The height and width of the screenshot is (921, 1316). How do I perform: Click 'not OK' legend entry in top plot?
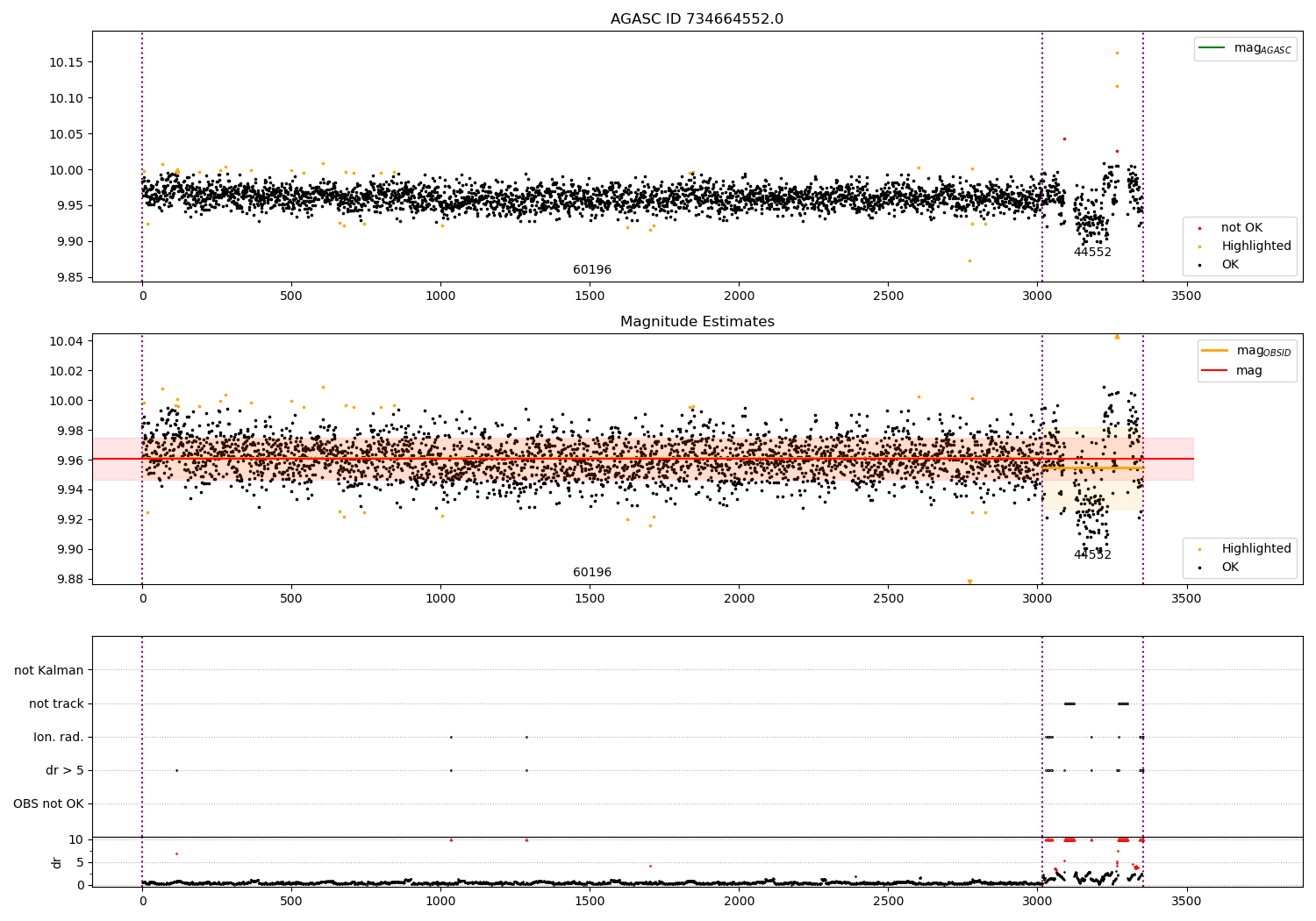pos(1241,228)
